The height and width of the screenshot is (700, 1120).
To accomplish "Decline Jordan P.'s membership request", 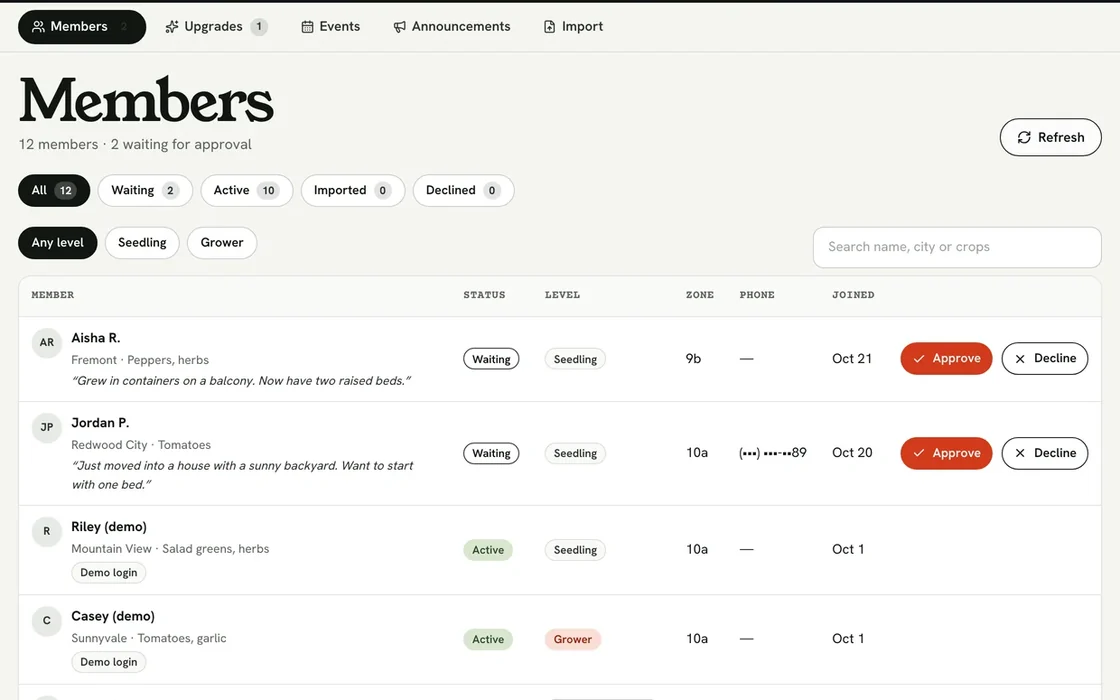I will 1044,453.
